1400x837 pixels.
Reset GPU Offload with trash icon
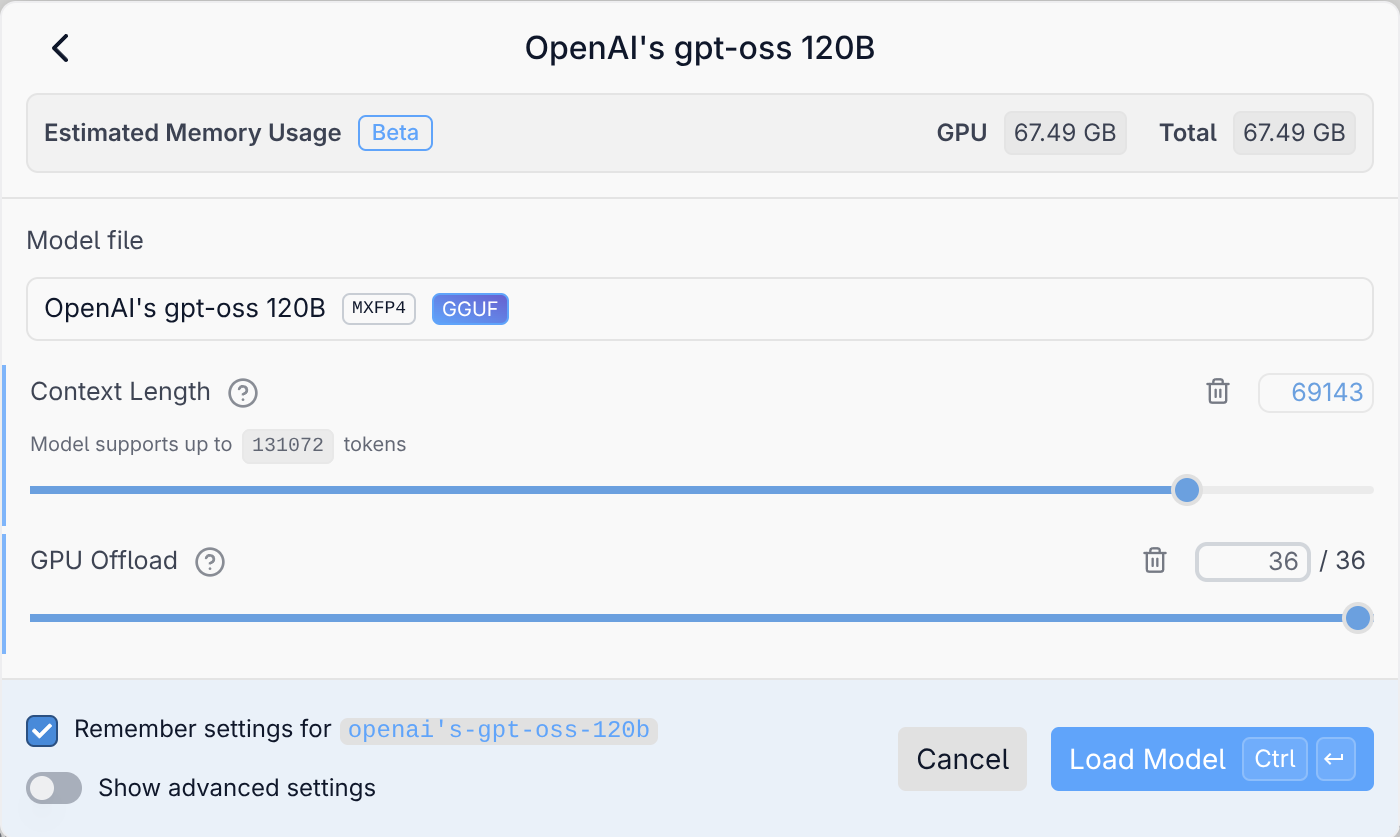(1155, 561)
